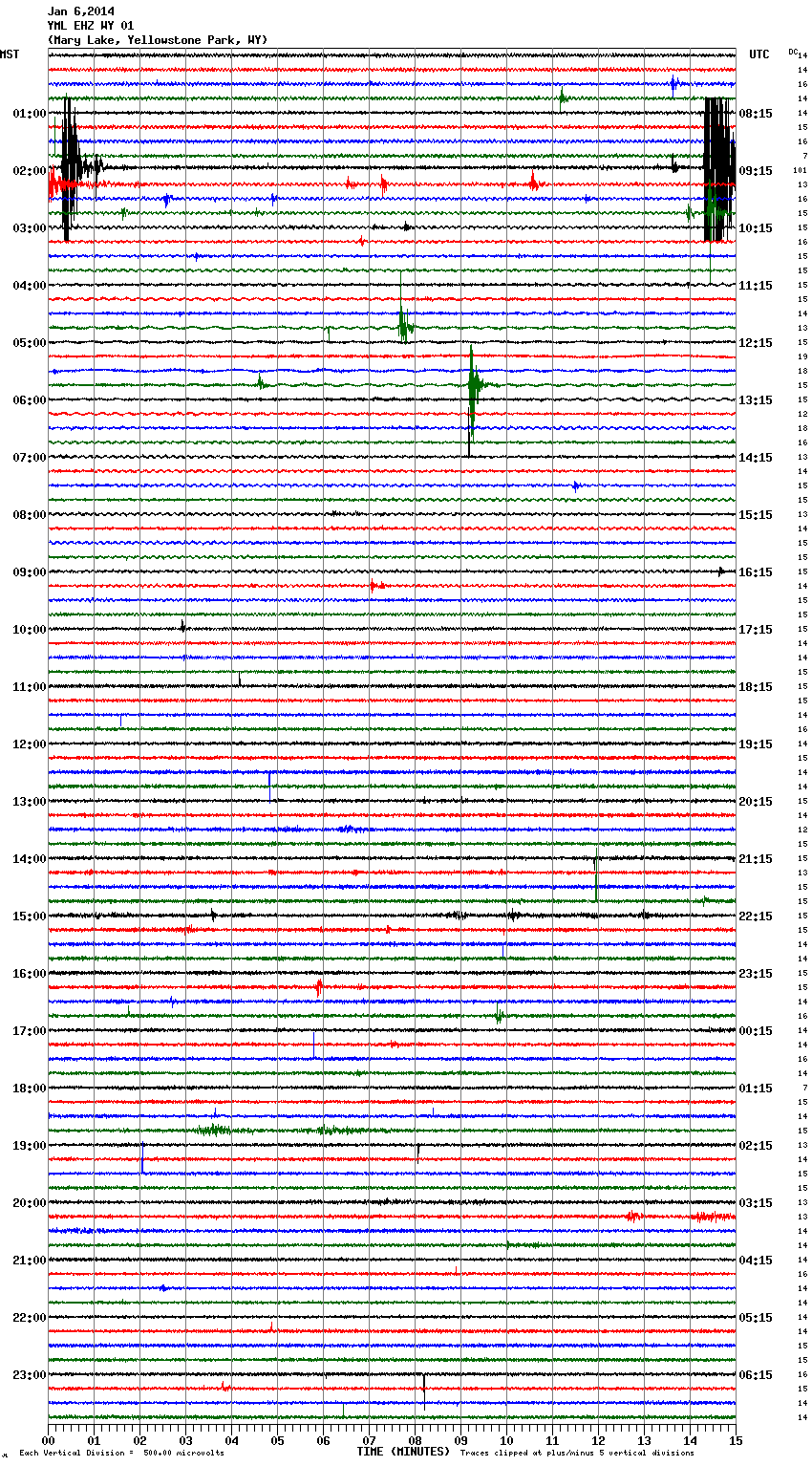Click the '04:00' MST time label

point(29,286)
